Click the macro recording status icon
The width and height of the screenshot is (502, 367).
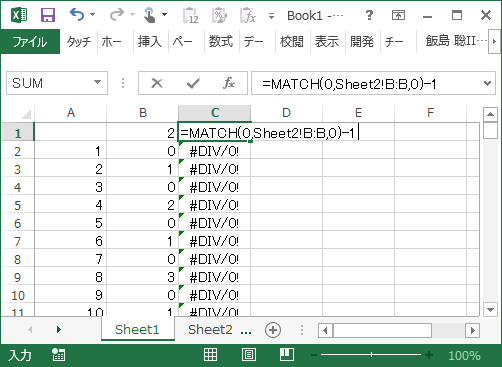pyautogui.click(x=58, y=355)
